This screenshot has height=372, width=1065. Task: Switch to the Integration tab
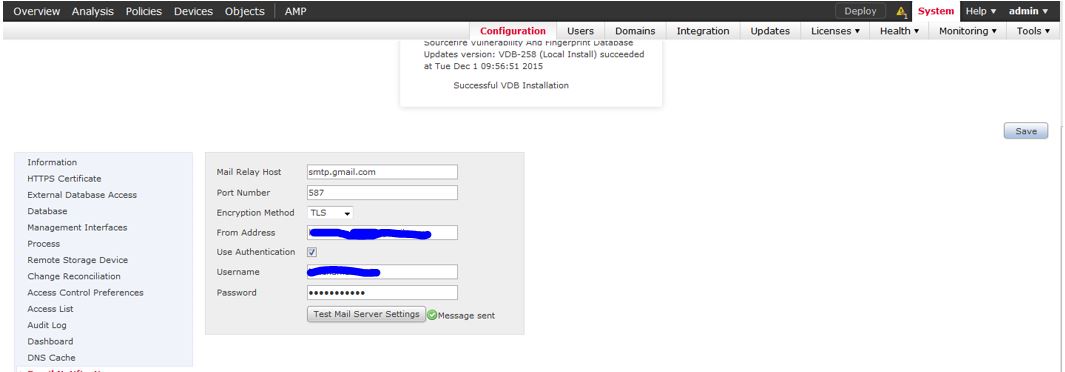[703, 31]
